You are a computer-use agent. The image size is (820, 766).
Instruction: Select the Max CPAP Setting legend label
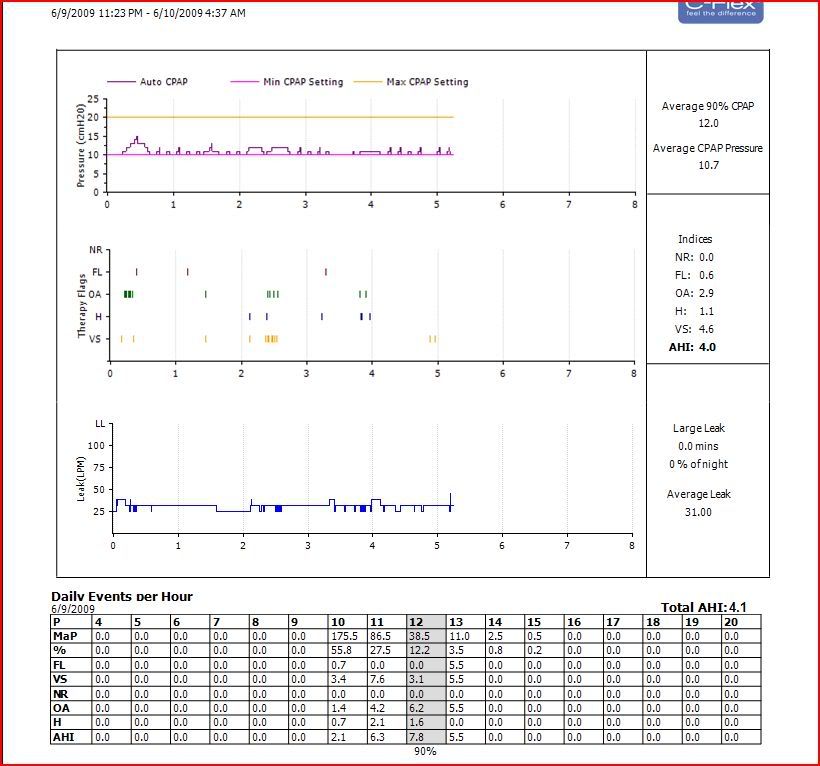click(427, 82)
